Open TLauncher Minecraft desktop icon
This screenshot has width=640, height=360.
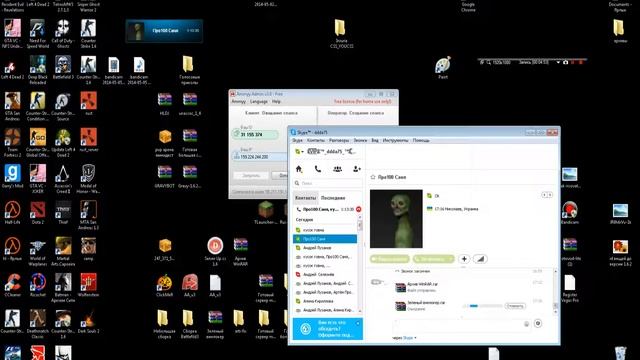click(266, 213)
